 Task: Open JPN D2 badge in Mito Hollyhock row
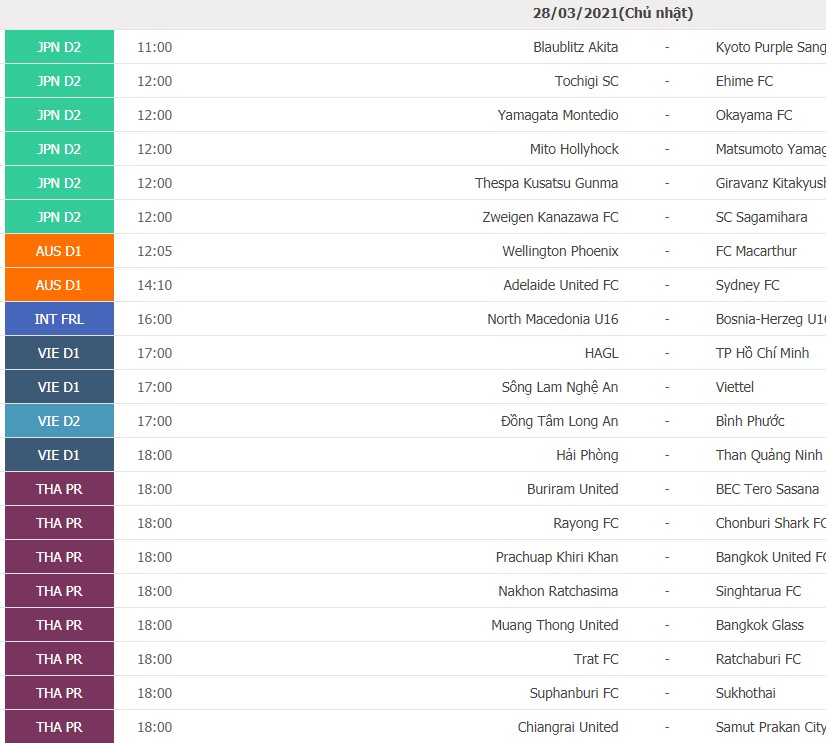coord(59,149)
